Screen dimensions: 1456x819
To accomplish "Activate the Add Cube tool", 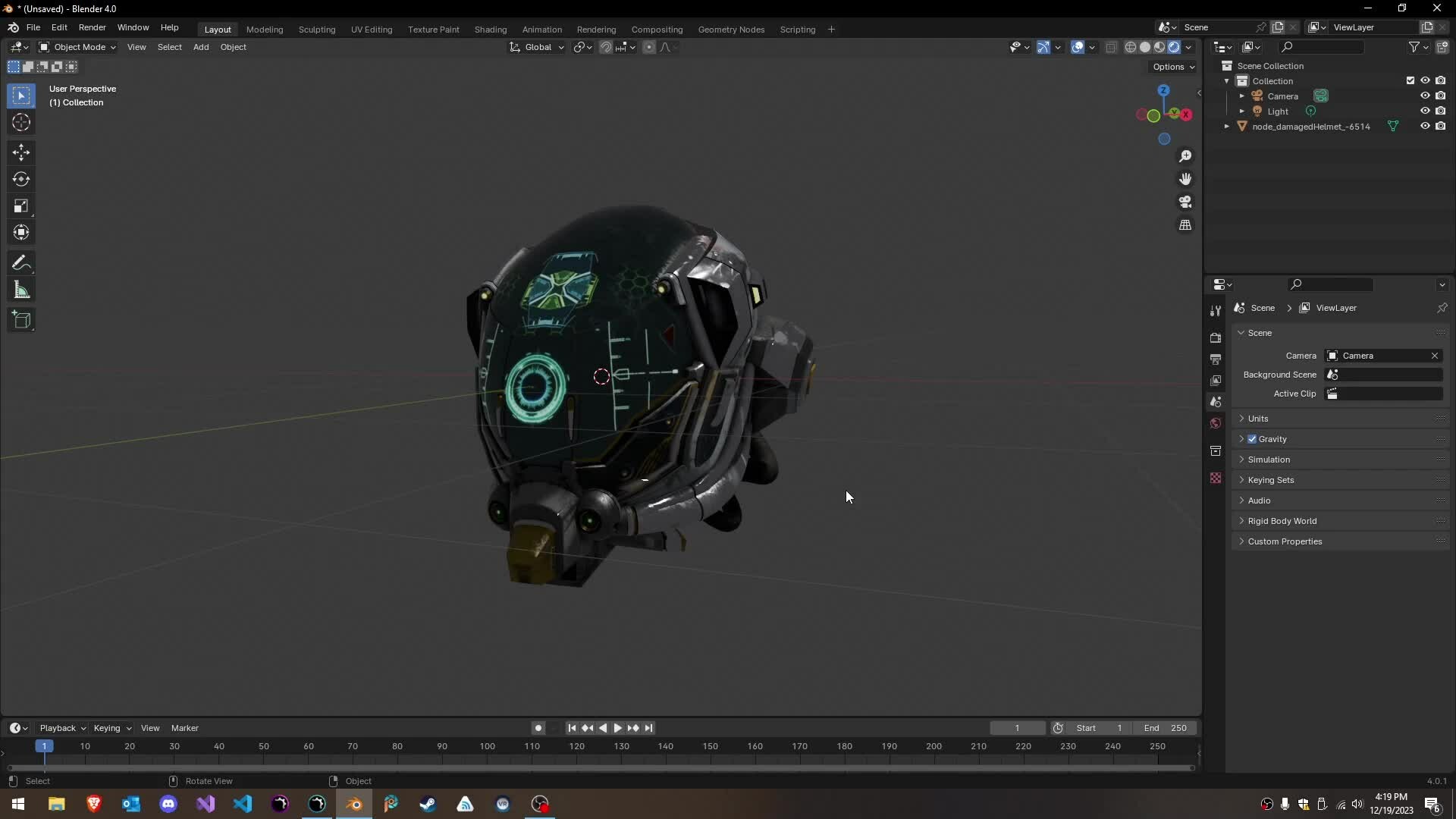I will (21, 320).
